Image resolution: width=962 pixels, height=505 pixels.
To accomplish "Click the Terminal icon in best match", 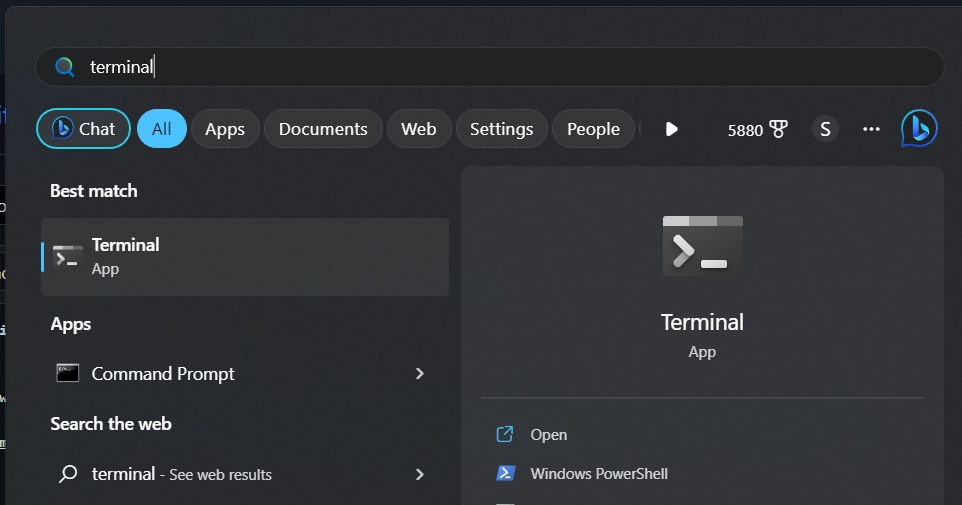I will click(67, 257).
